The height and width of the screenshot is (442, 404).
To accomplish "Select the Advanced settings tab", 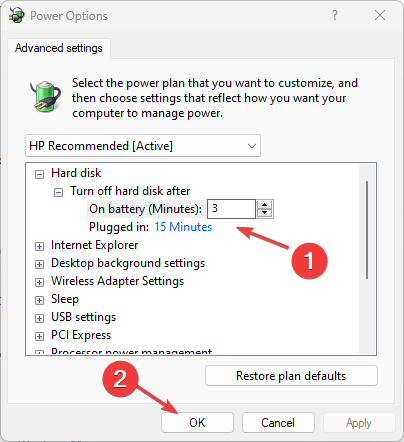I will coord(59,48).
